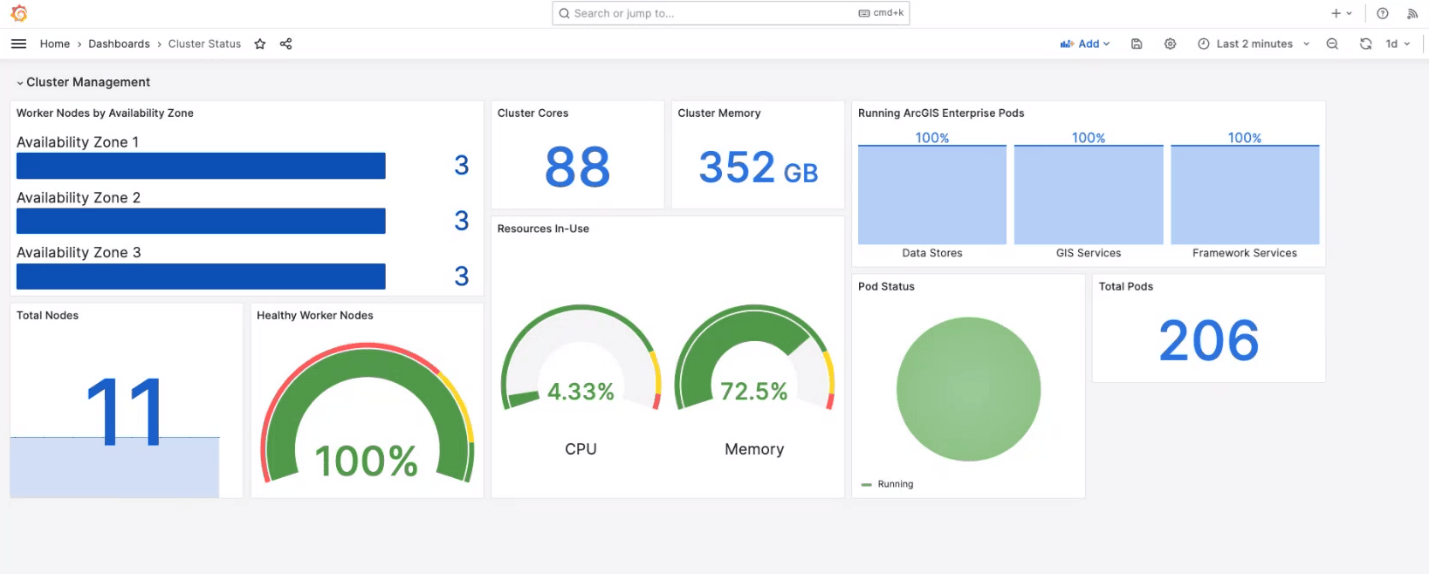Click the Grafana logo icon
1429x574 pixels.
pyautogui.click(x=18, y=13)
